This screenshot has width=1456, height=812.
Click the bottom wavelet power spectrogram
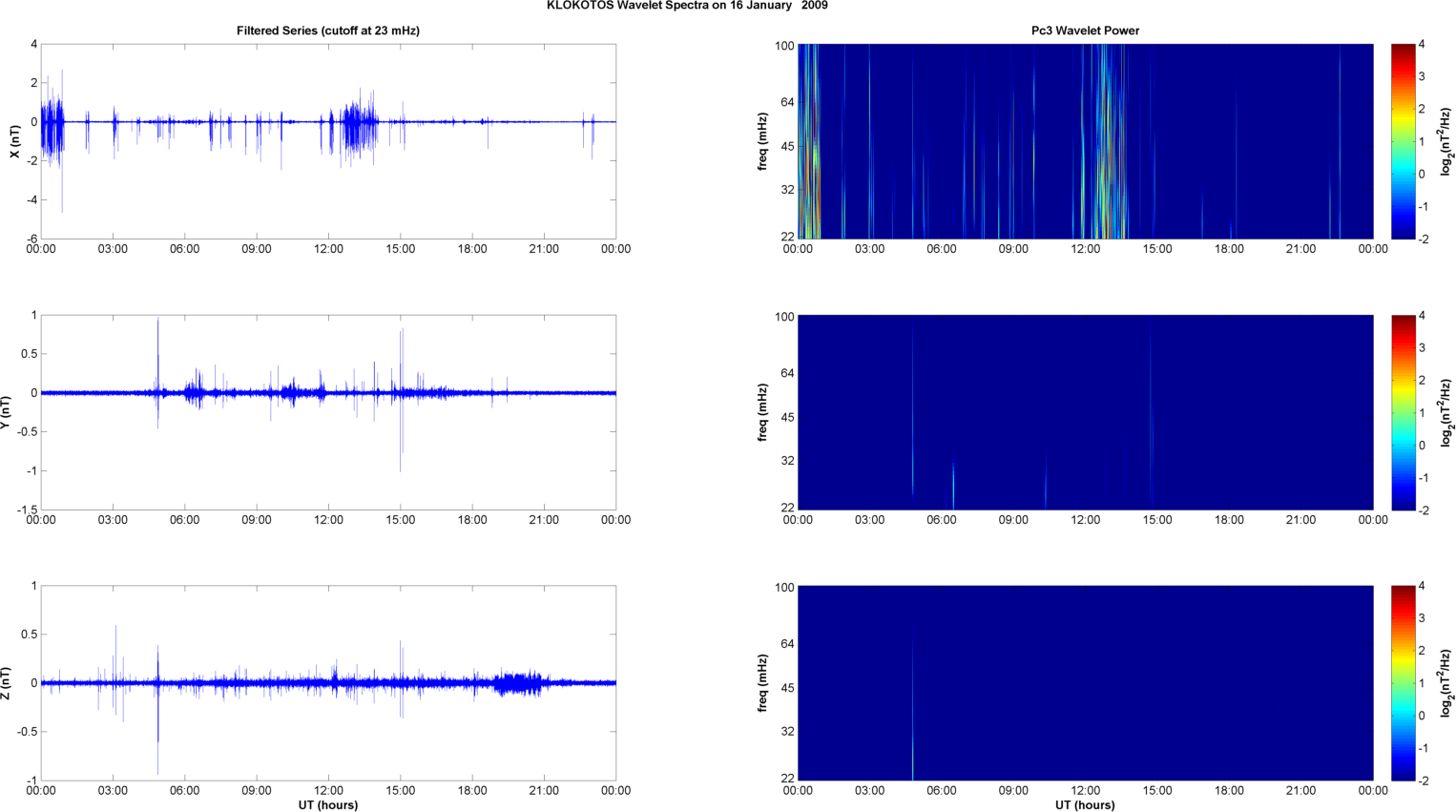[1085, 683]
